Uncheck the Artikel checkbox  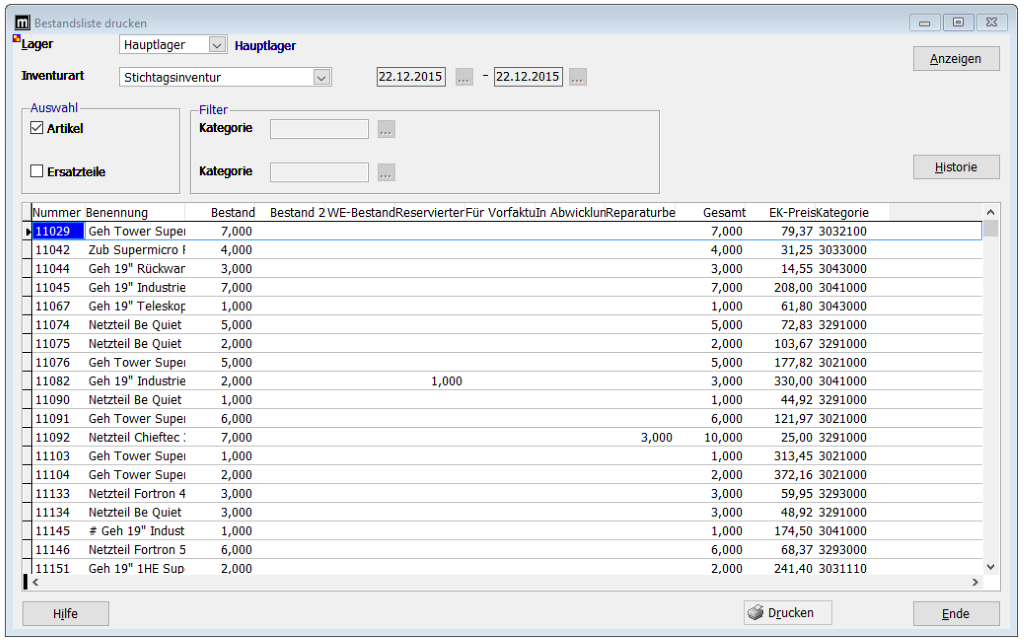pos(37,129)
